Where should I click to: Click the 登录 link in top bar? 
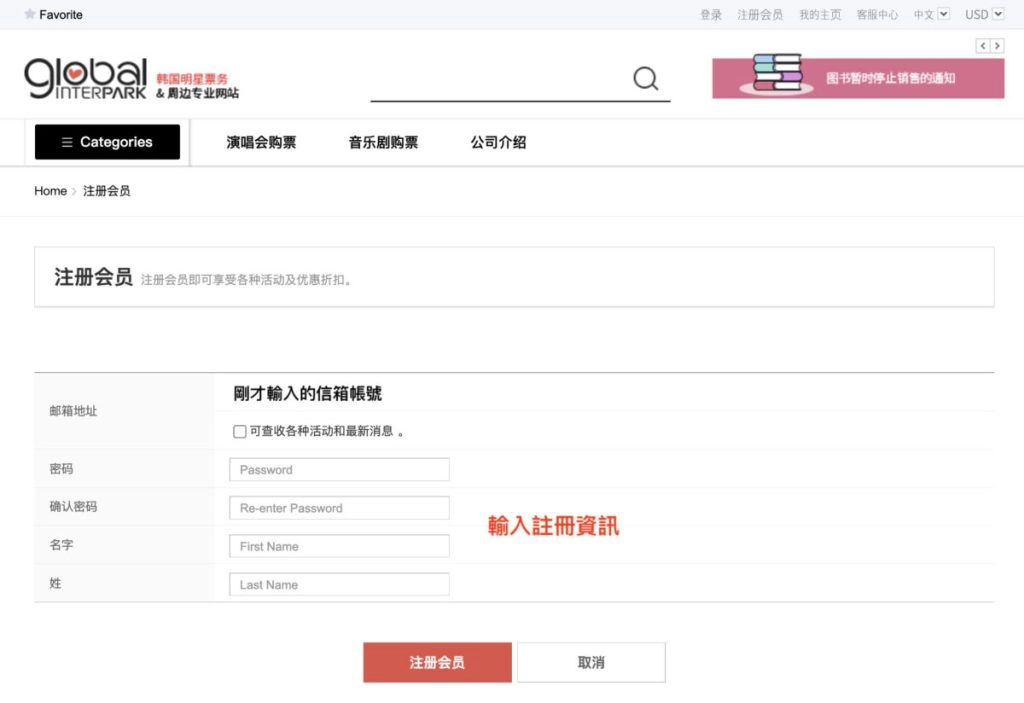click(711, 15)
